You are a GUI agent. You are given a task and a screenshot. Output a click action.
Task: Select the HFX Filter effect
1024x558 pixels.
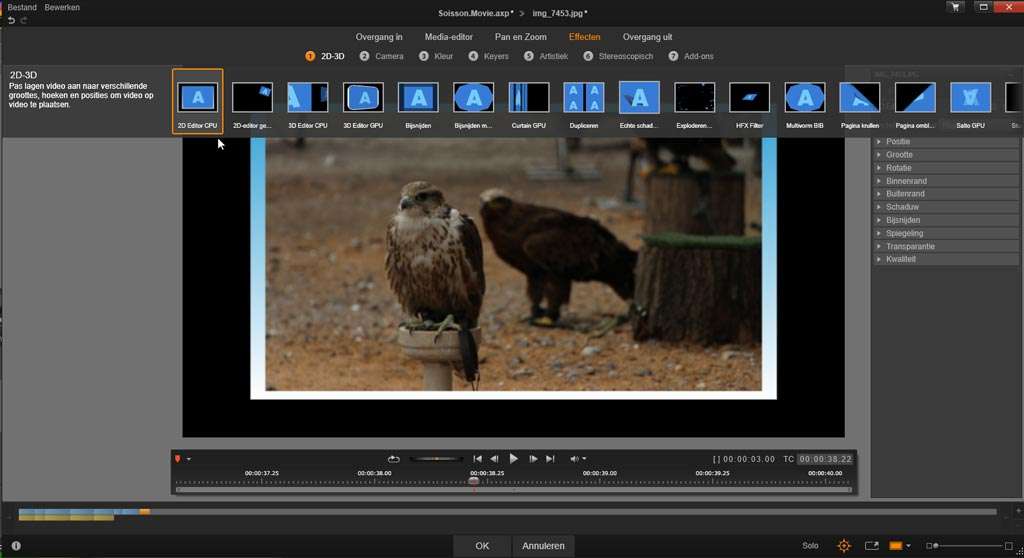749,98
